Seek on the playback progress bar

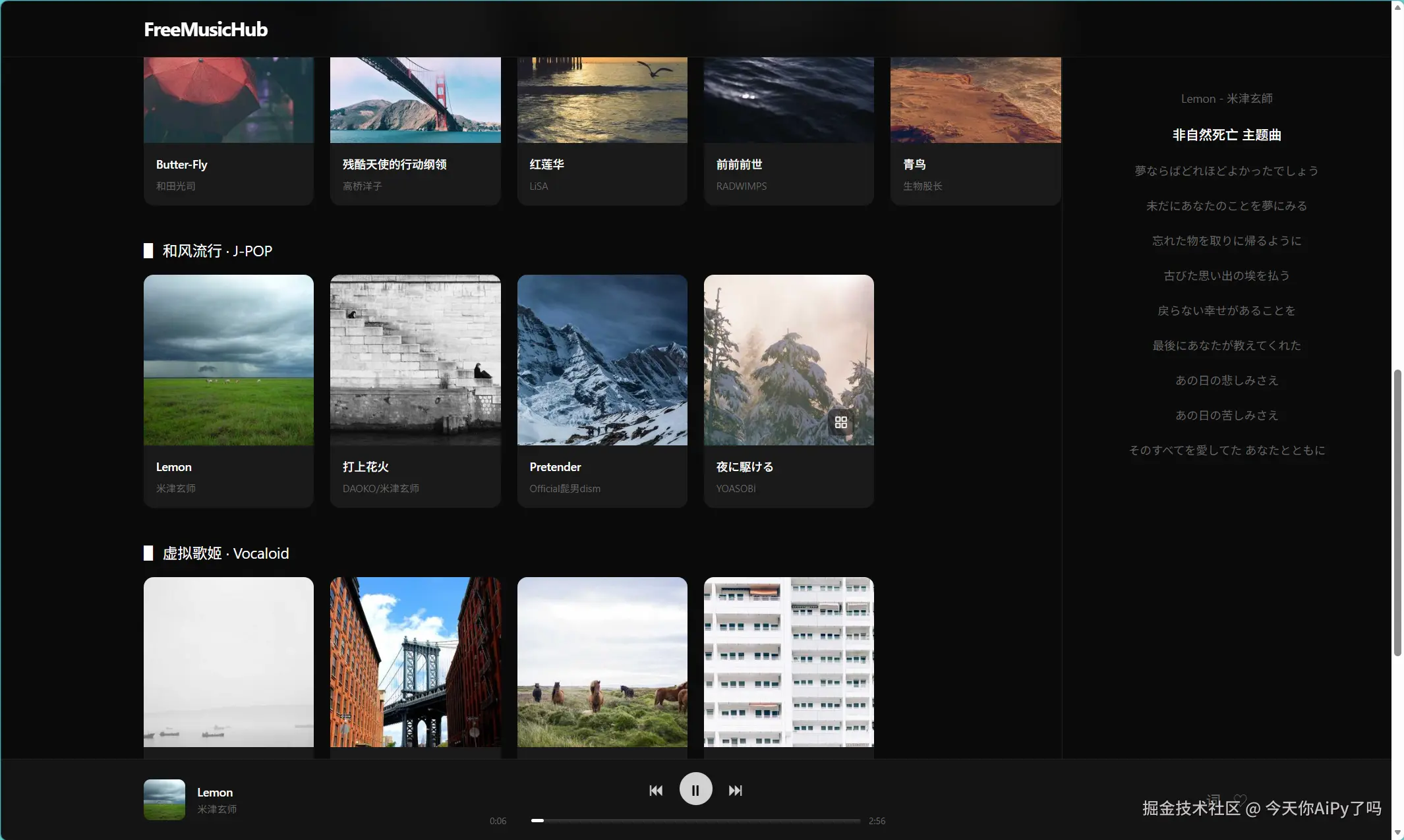click(x=695, y=821)
